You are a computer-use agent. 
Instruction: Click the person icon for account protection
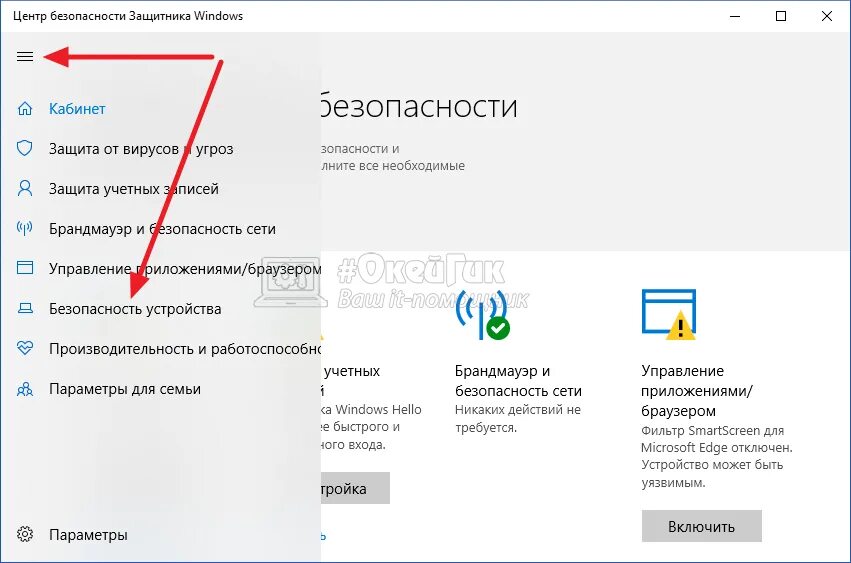[x=25, y=188]
